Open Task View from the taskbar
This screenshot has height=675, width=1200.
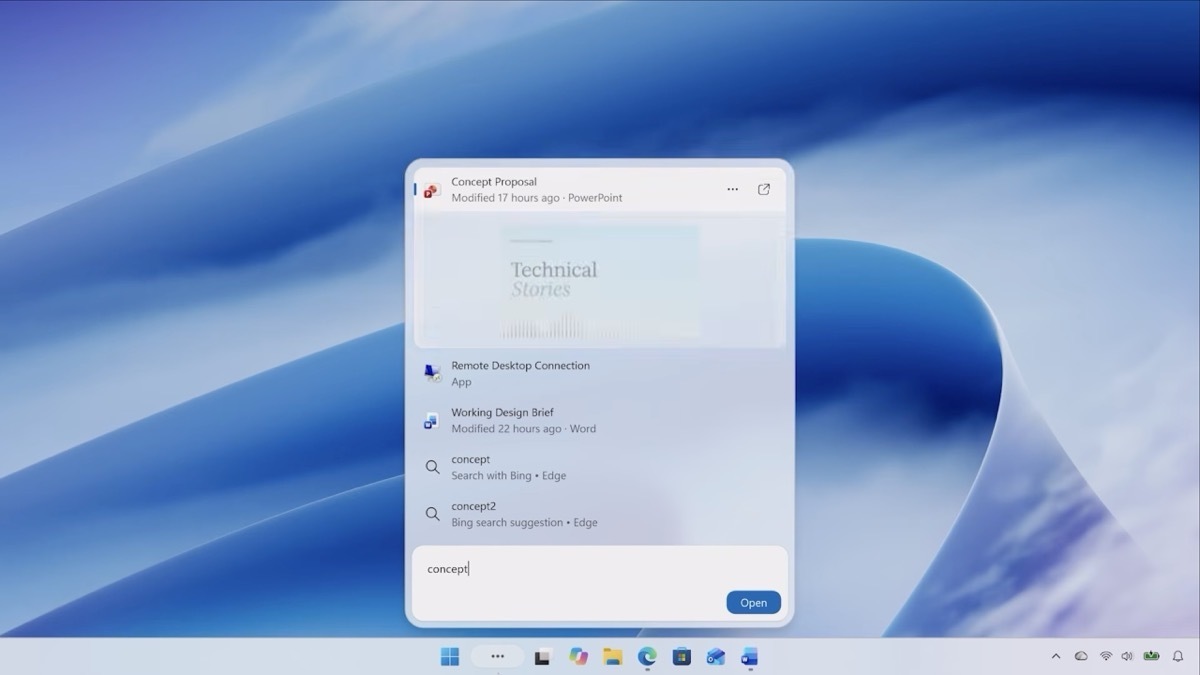click(x=543, y=657)
